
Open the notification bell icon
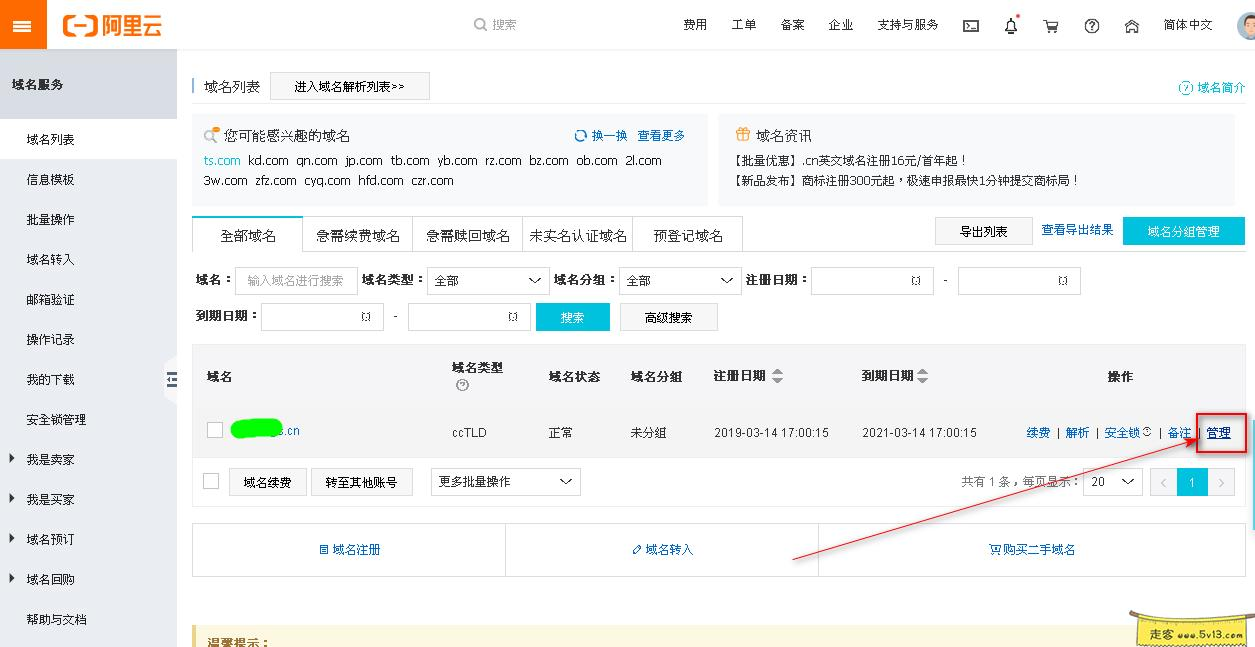1011,25
